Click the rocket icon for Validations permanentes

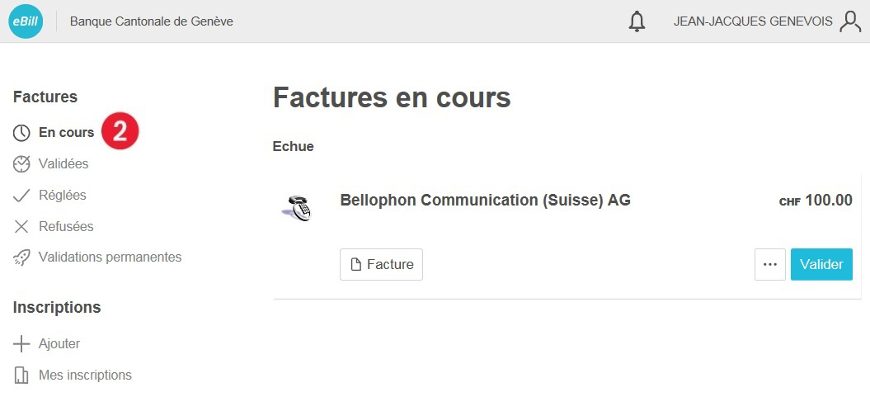(x=21, y=257)
